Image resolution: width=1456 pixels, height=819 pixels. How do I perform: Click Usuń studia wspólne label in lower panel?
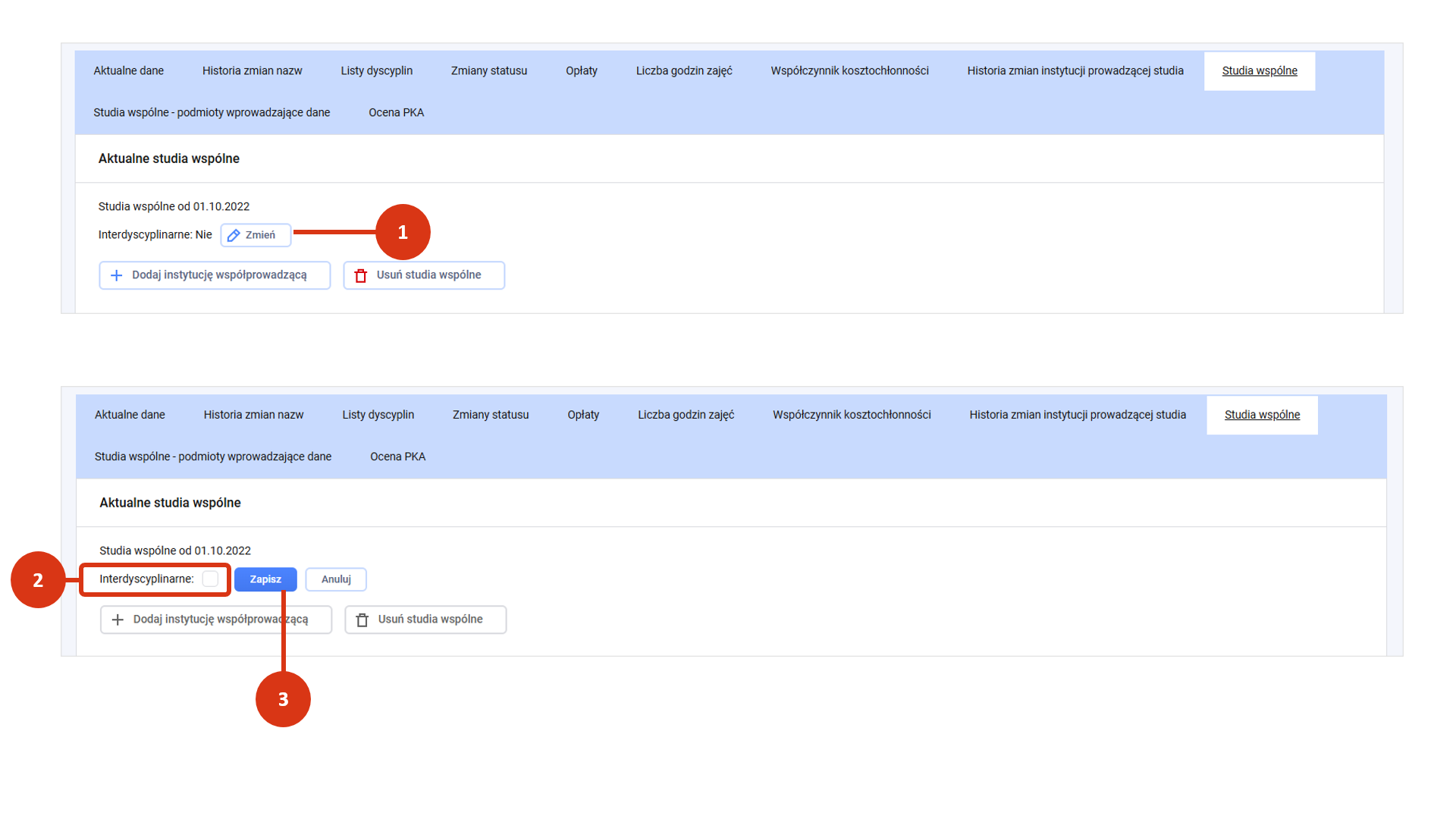coord(430,619)
